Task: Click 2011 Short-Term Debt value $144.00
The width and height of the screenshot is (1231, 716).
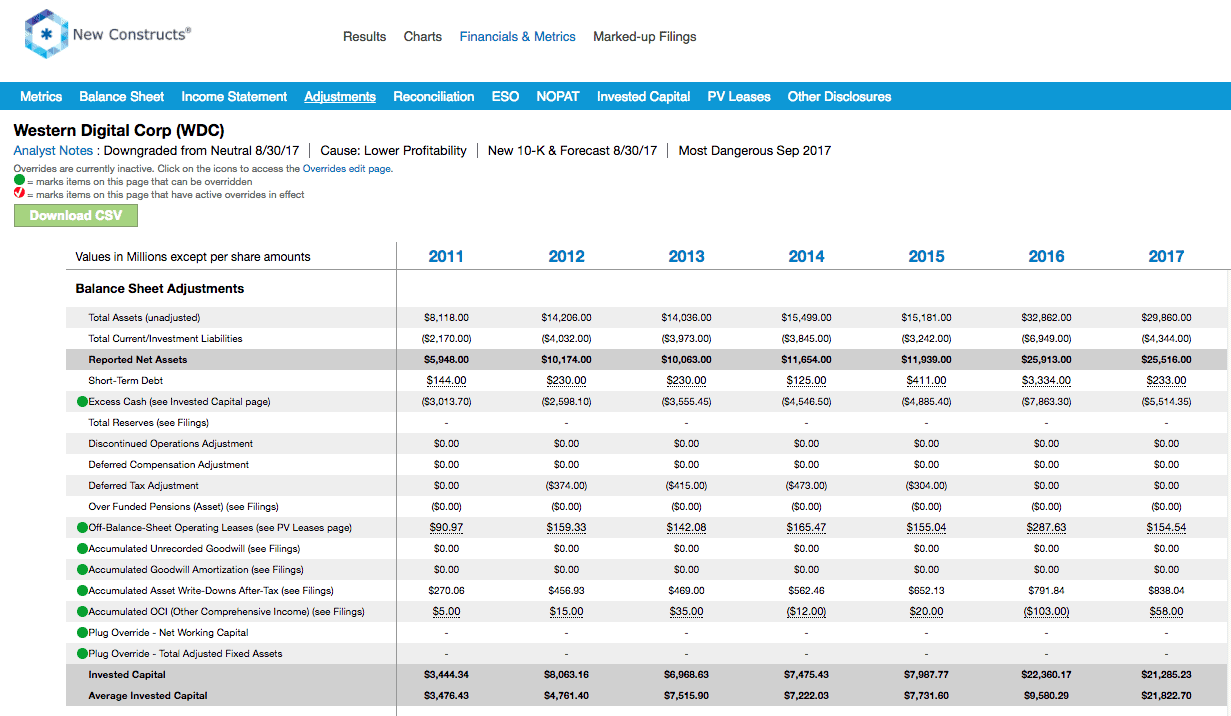Action: 446,381
